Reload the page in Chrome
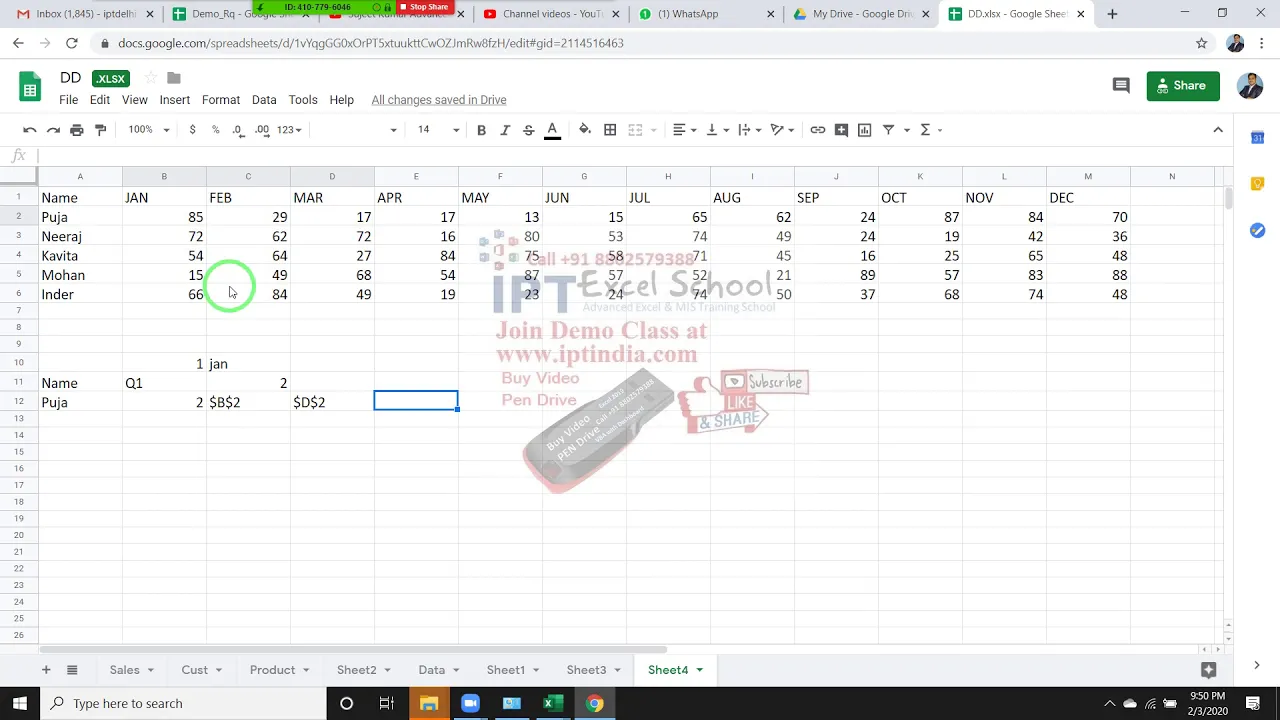The image size is (1280, 720). click(72, 43)
